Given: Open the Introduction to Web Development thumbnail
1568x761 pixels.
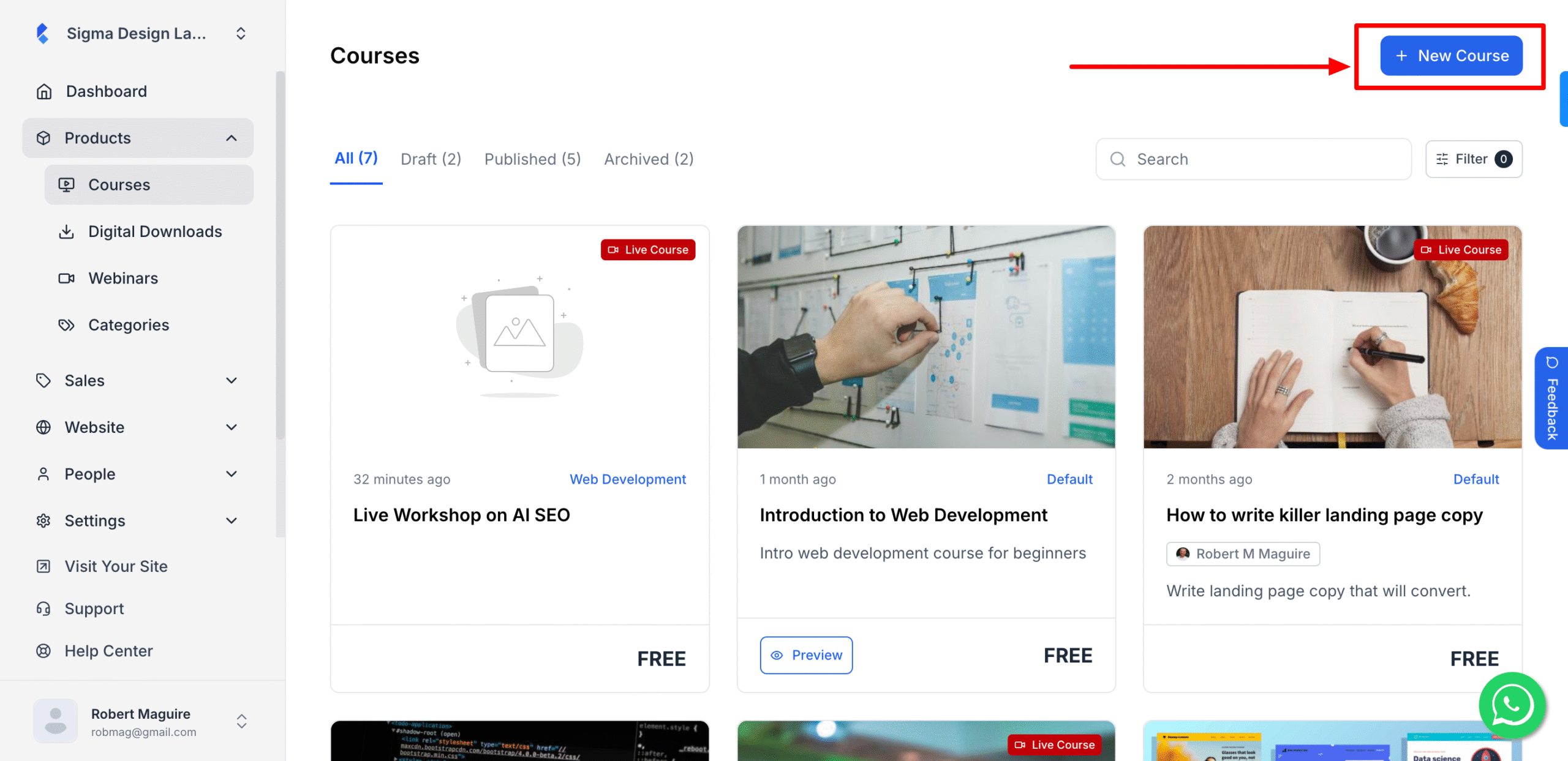Looking at the screenshot, I should point(926,337).
